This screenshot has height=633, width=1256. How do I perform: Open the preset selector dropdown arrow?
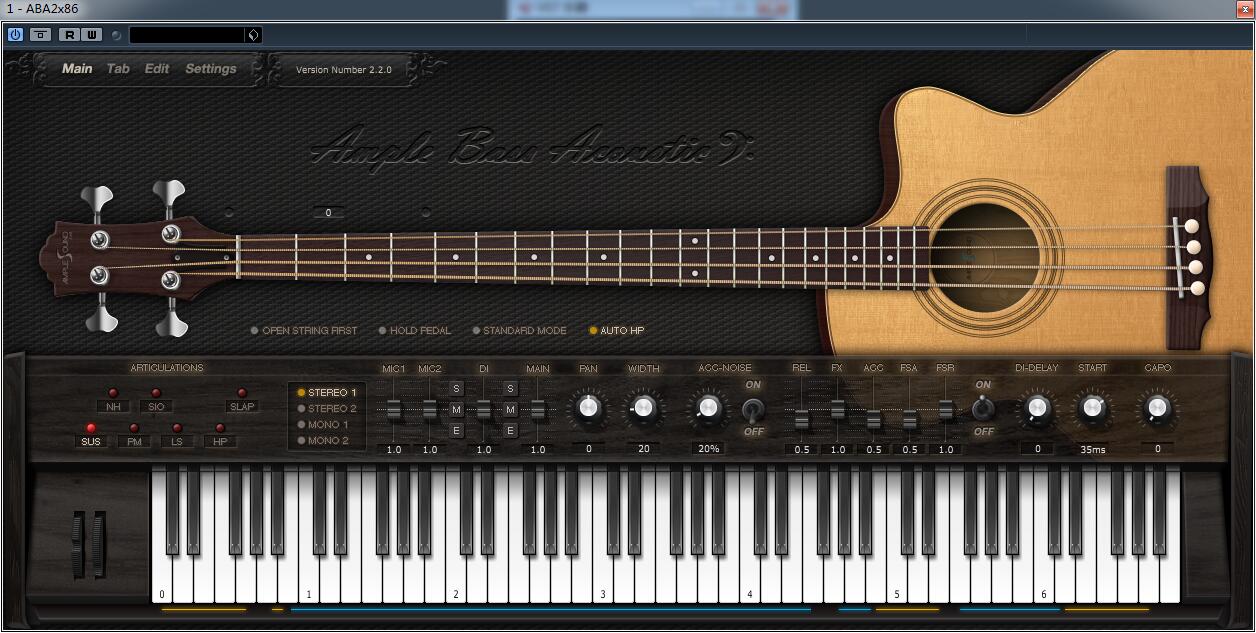(253, 35)
